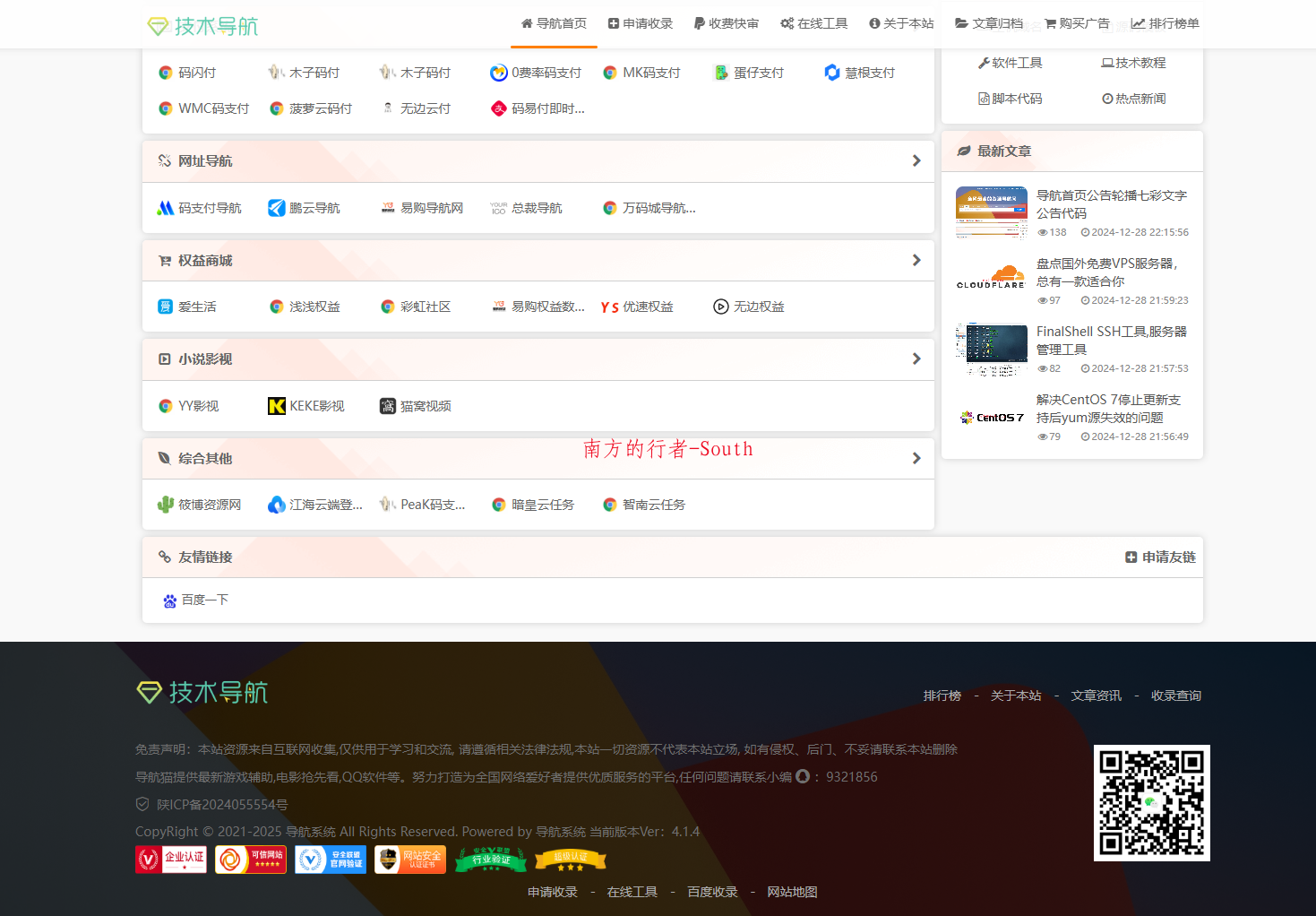The image size is (1316, 916).
Task: Click the 企业认证 badge
Action: [171, 860]
